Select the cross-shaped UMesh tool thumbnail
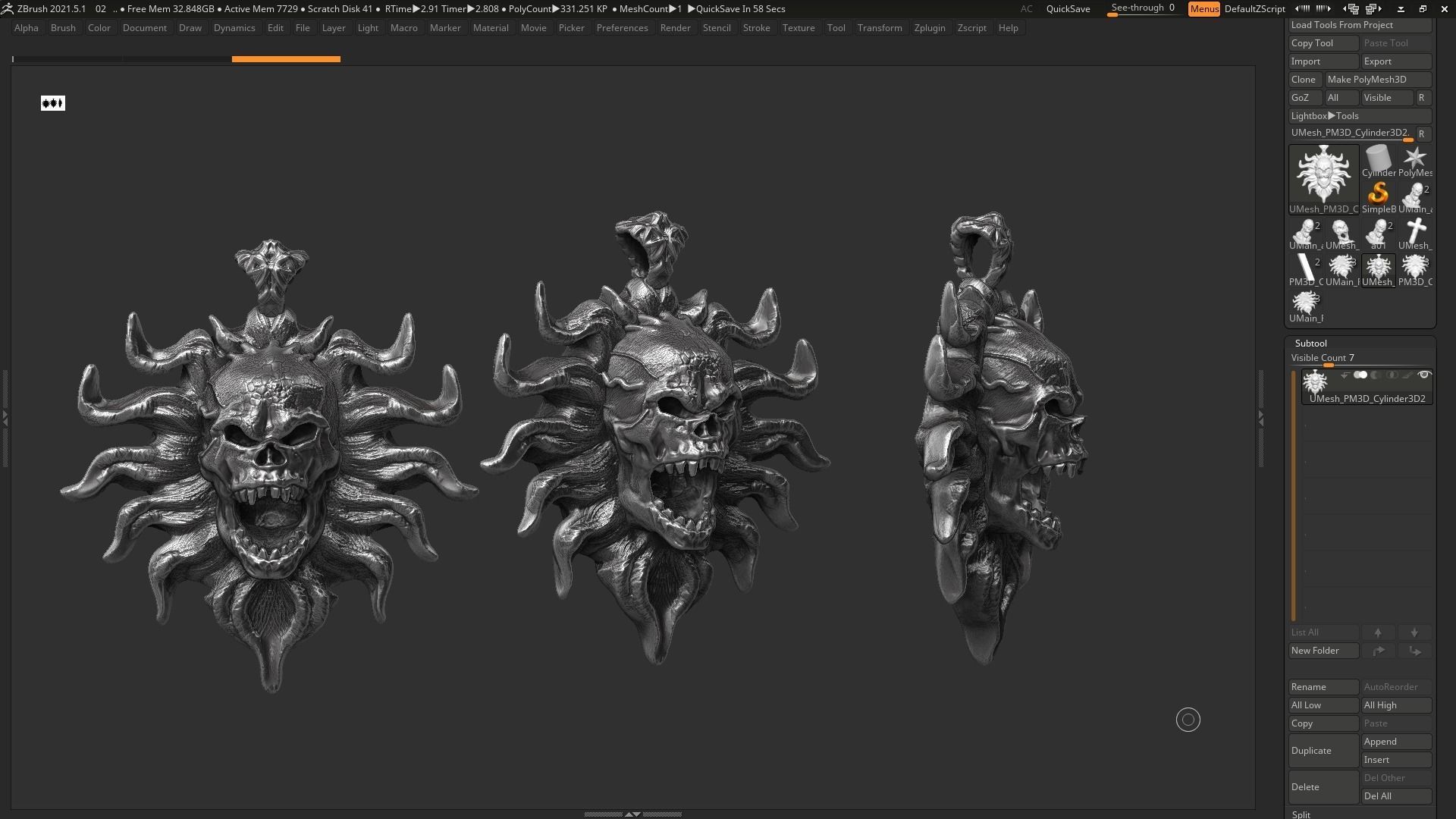This screenshot has height=819, width=1456. 1414,233
